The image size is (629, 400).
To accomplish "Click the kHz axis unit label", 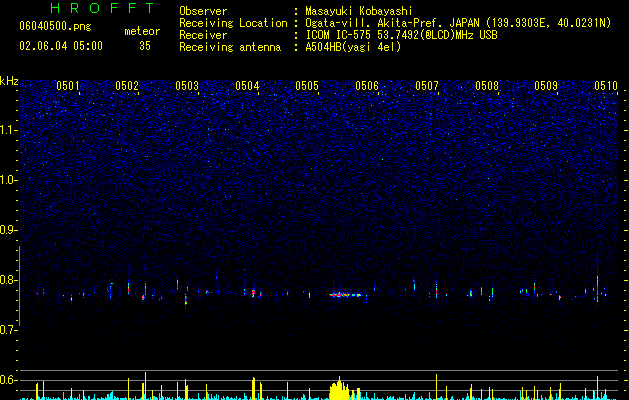I will [x=9, y=81].
